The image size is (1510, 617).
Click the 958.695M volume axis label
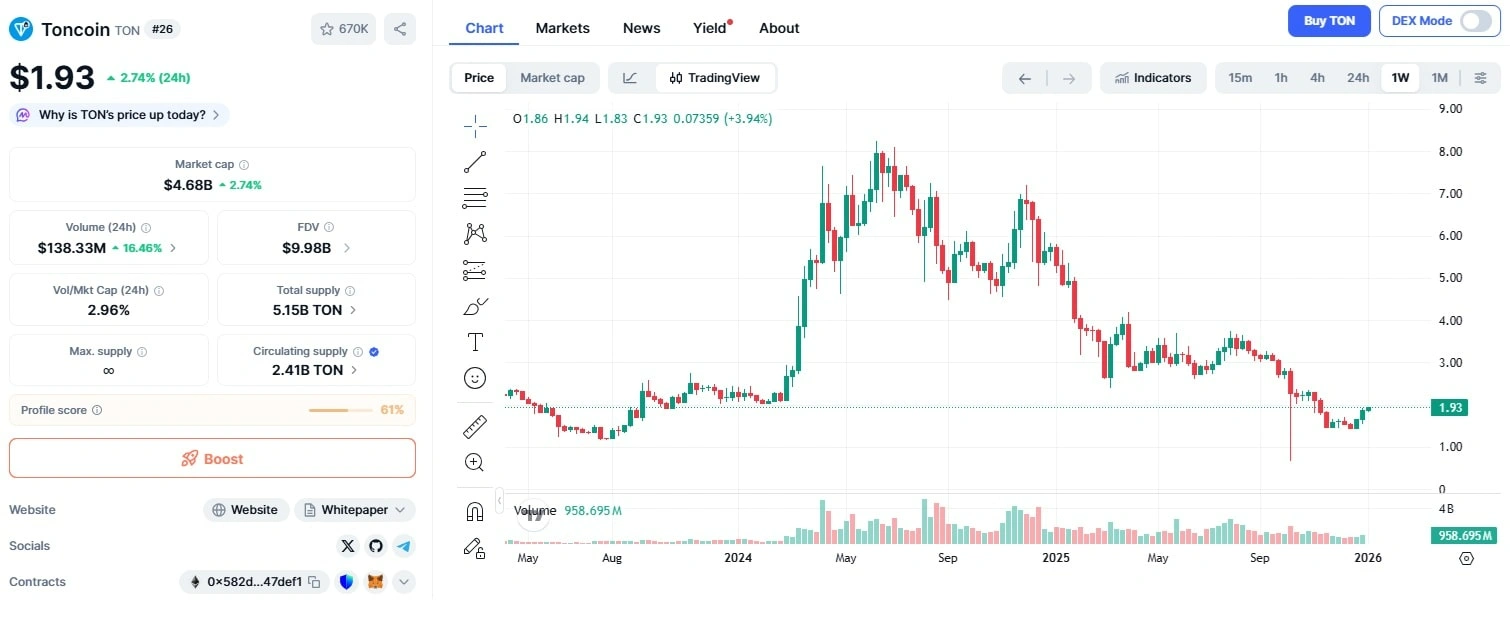[1463, 535]
